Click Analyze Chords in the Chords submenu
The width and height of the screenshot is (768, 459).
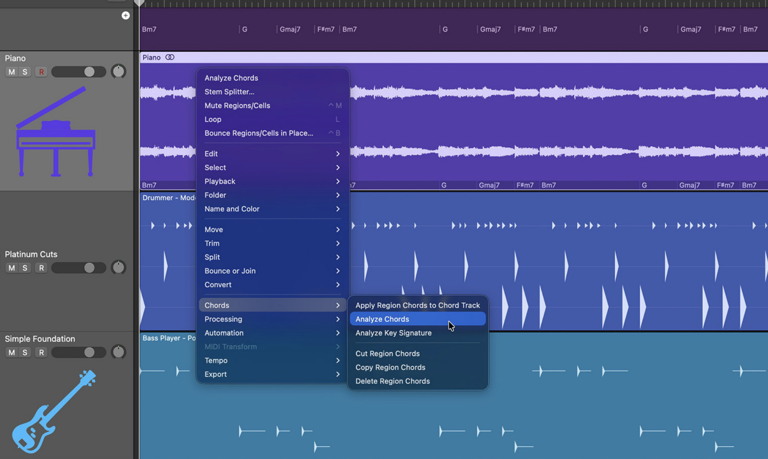pyautogui.click(x=418, y=319)
